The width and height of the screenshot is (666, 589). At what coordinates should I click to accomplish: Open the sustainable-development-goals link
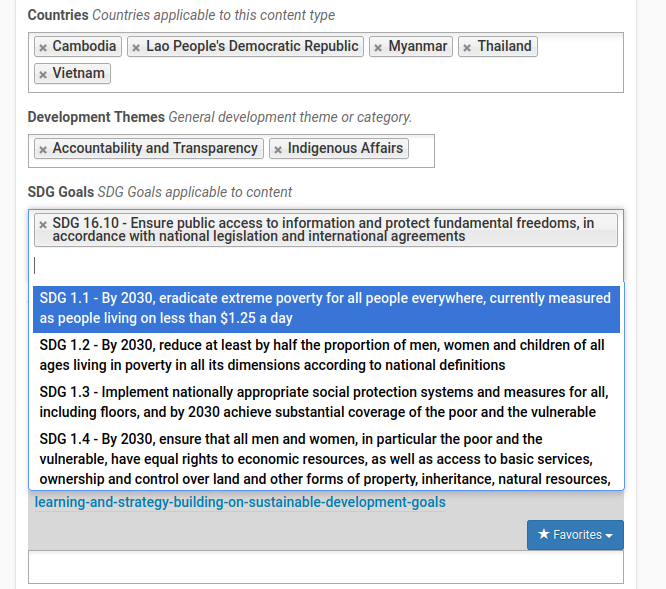(x=240, y=502)
